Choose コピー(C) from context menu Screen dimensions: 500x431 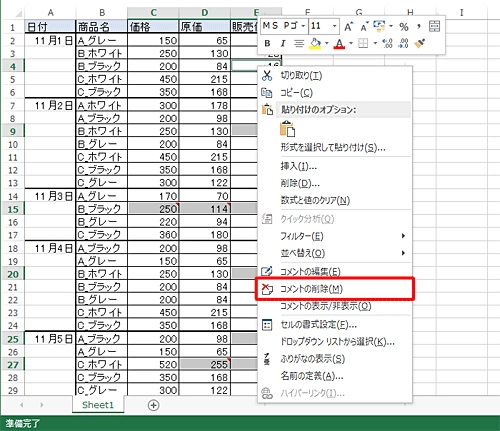pos(335,93)
